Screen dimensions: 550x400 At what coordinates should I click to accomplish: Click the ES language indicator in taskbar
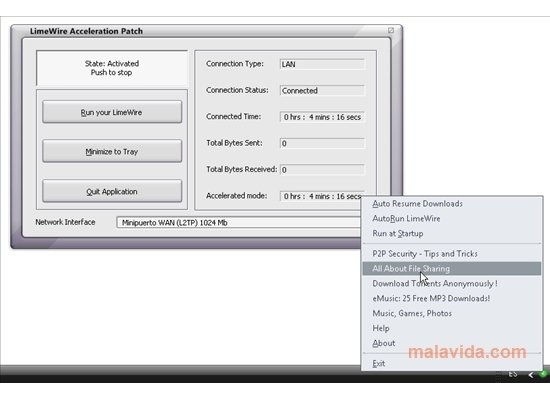pos(513,375)
